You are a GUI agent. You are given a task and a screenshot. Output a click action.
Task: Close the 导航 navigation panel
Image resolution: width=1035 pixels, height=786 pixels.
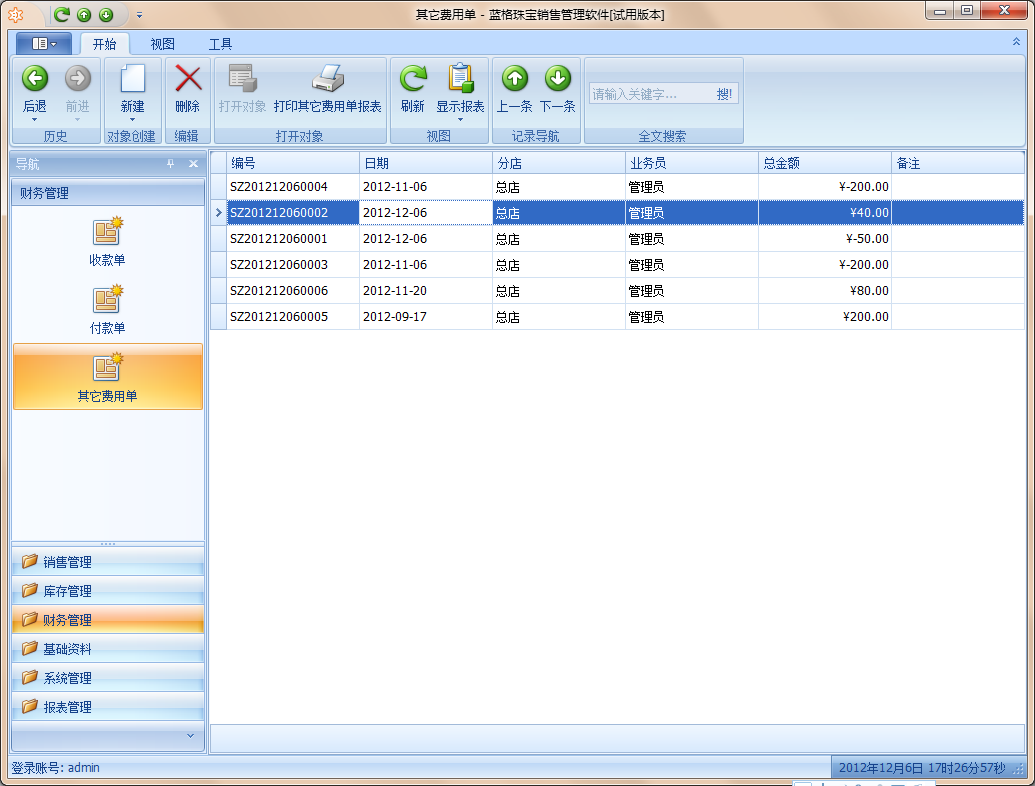click(x=193, y=164)
